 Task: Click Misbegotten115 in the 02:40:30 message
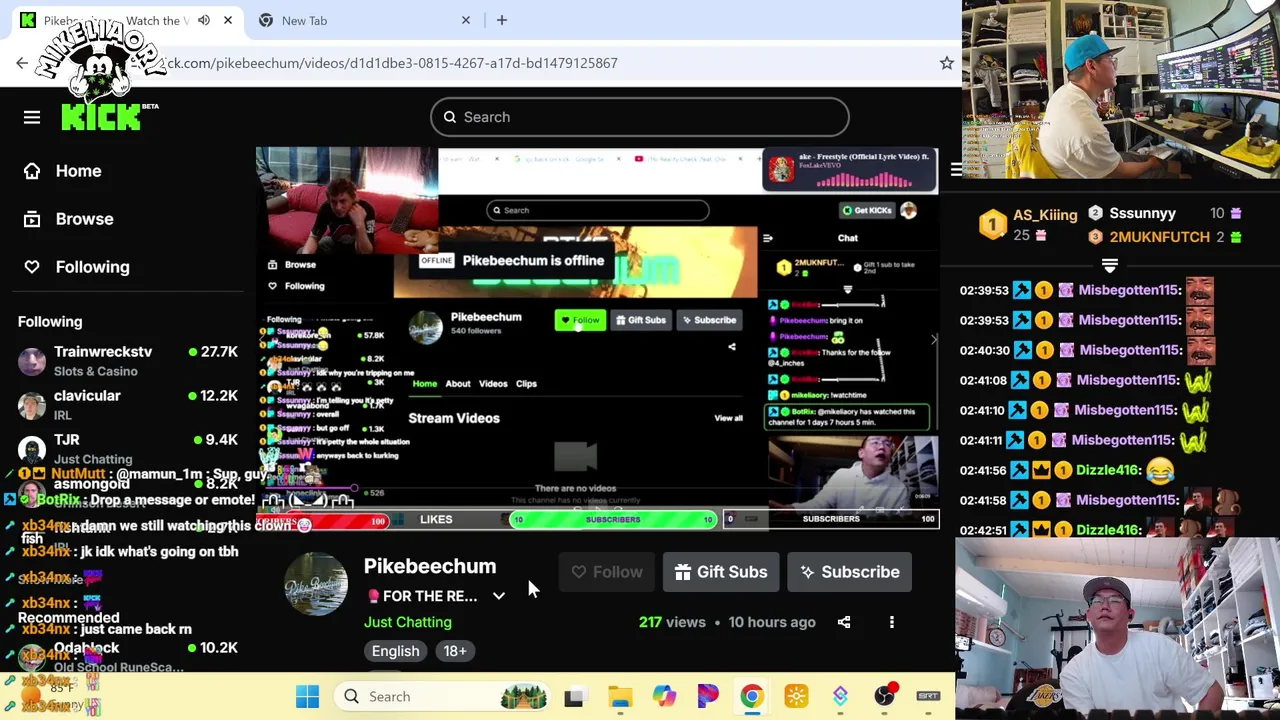[1128, 350]
